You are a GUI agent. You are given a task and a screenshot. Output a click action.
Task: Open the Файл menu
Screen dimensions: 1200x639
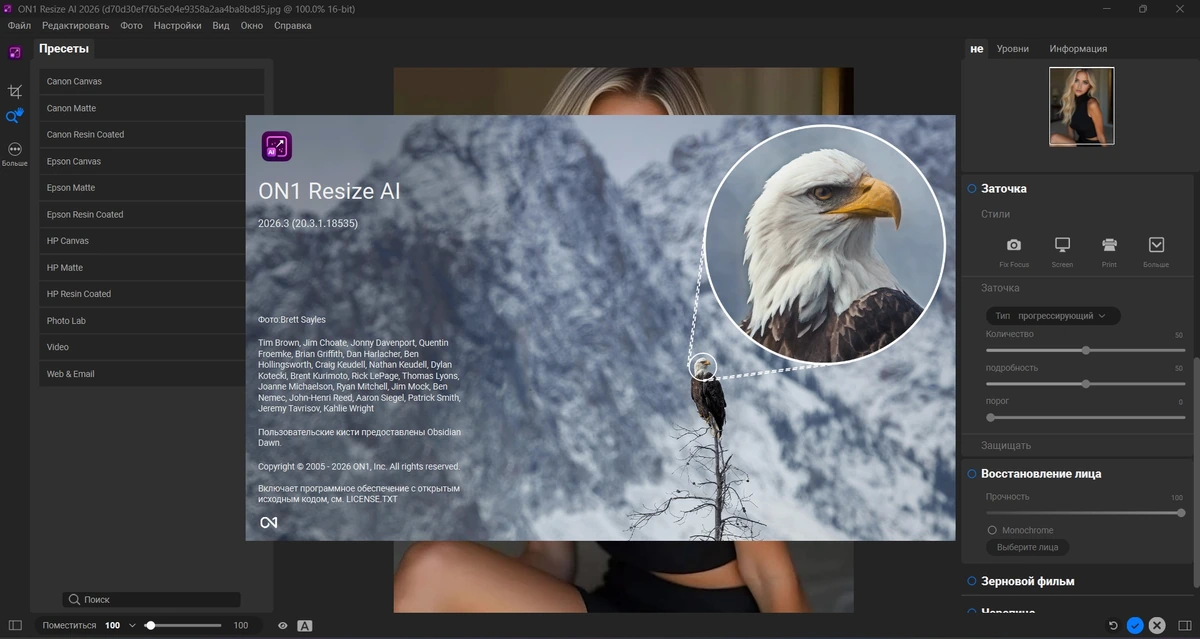tap(18, 25)
